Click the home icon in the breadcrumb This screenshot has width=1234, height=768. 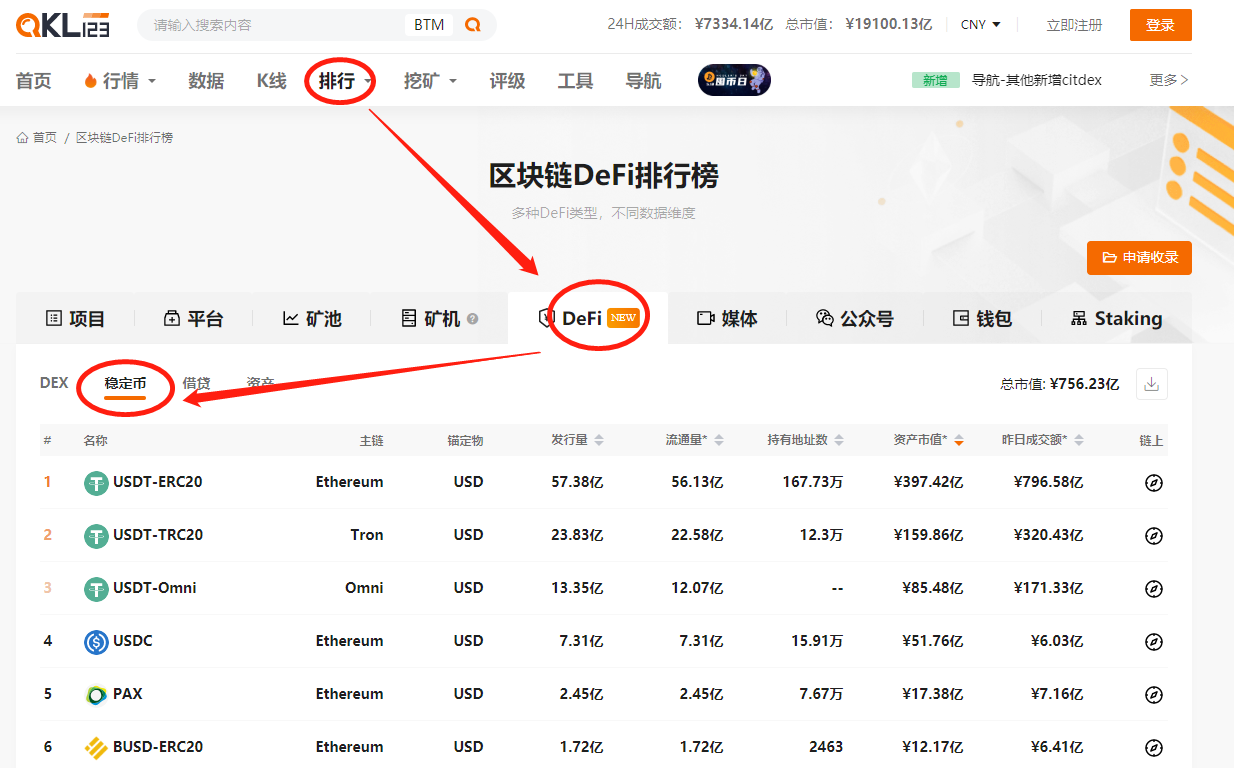click(22, 137)
